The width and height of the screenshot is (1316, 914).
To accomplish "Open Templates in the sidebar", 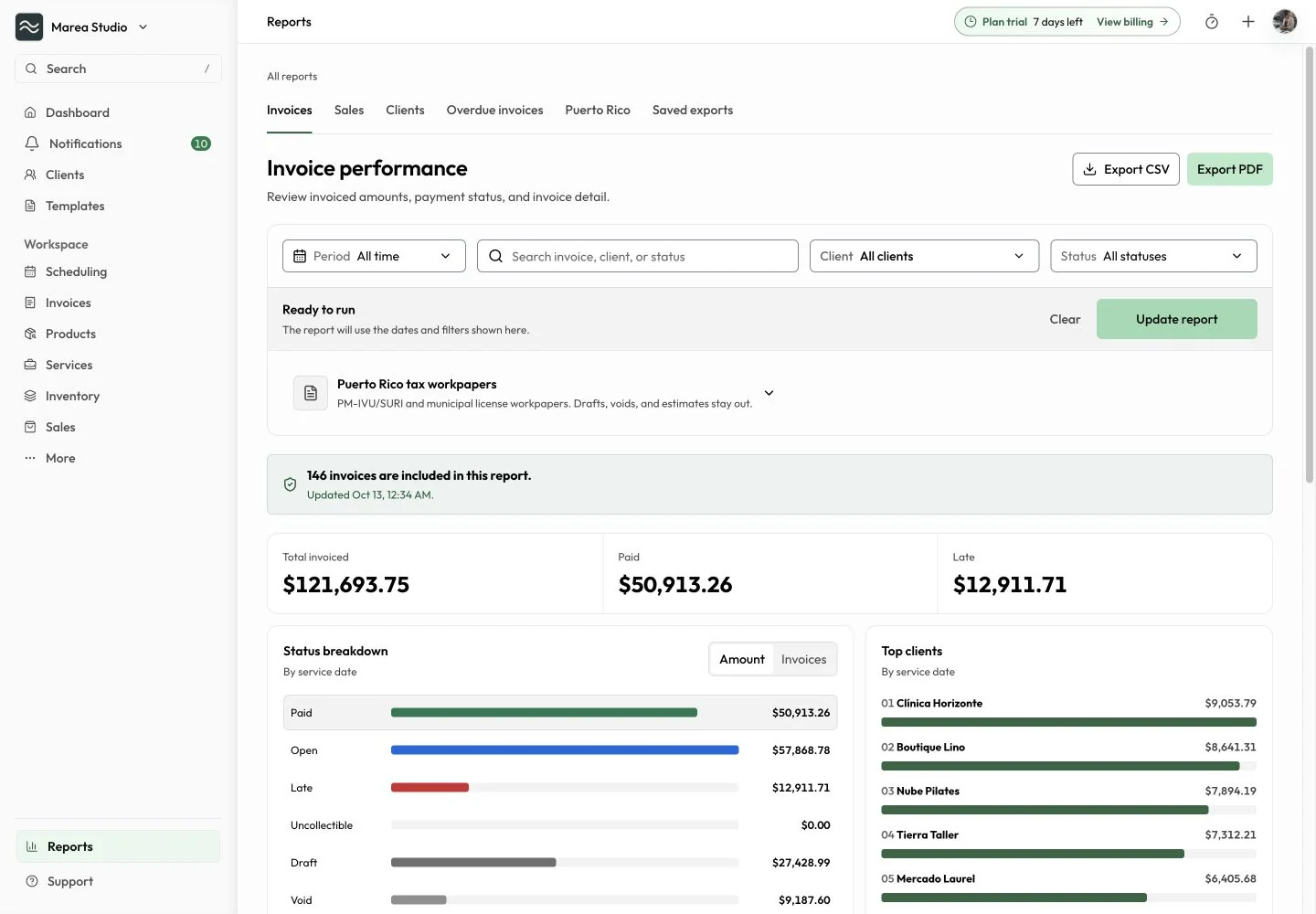I will click(x=118, y=206).
